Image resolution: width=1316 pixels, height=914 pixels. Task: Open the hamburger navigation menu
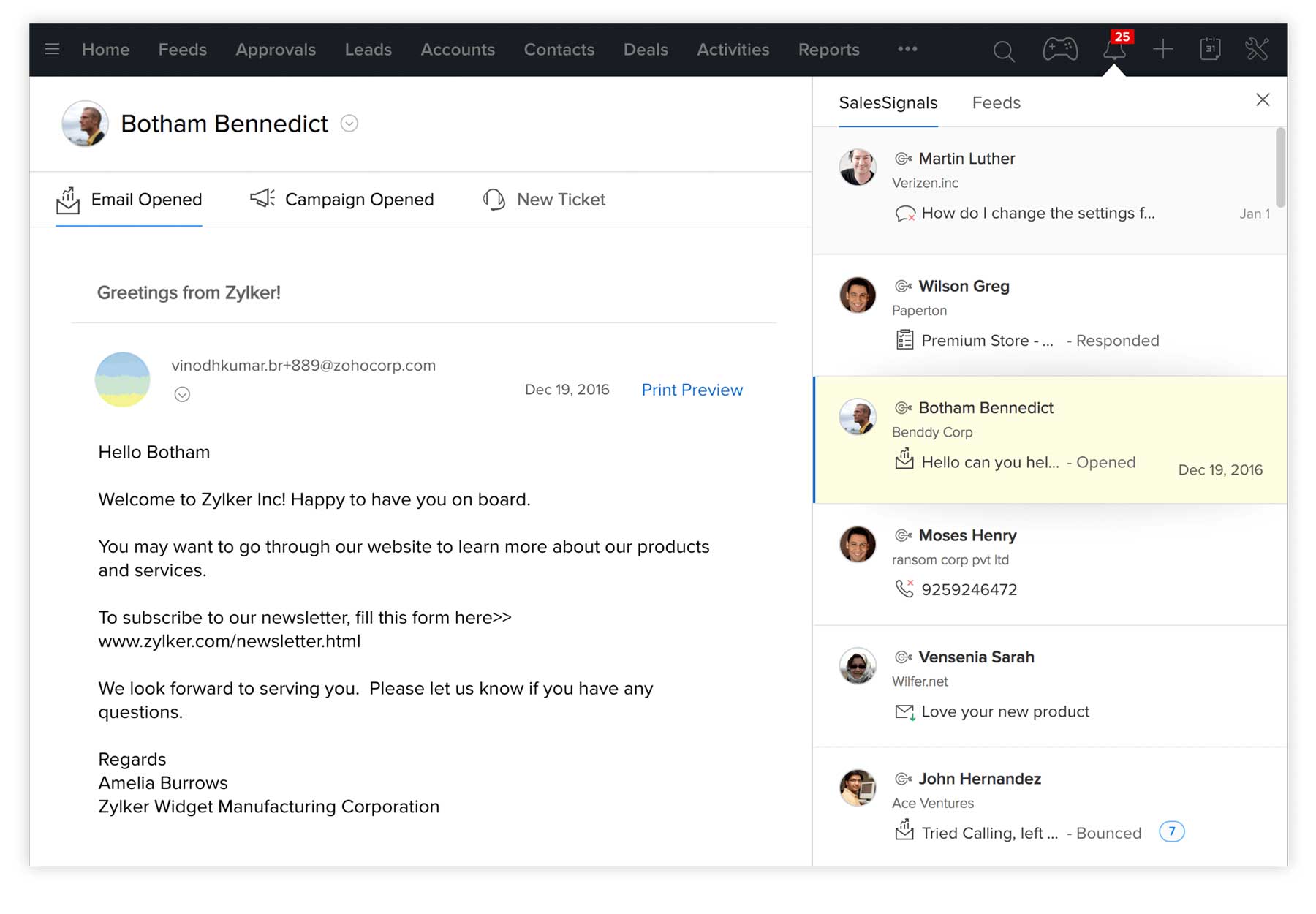click(52, 49)
